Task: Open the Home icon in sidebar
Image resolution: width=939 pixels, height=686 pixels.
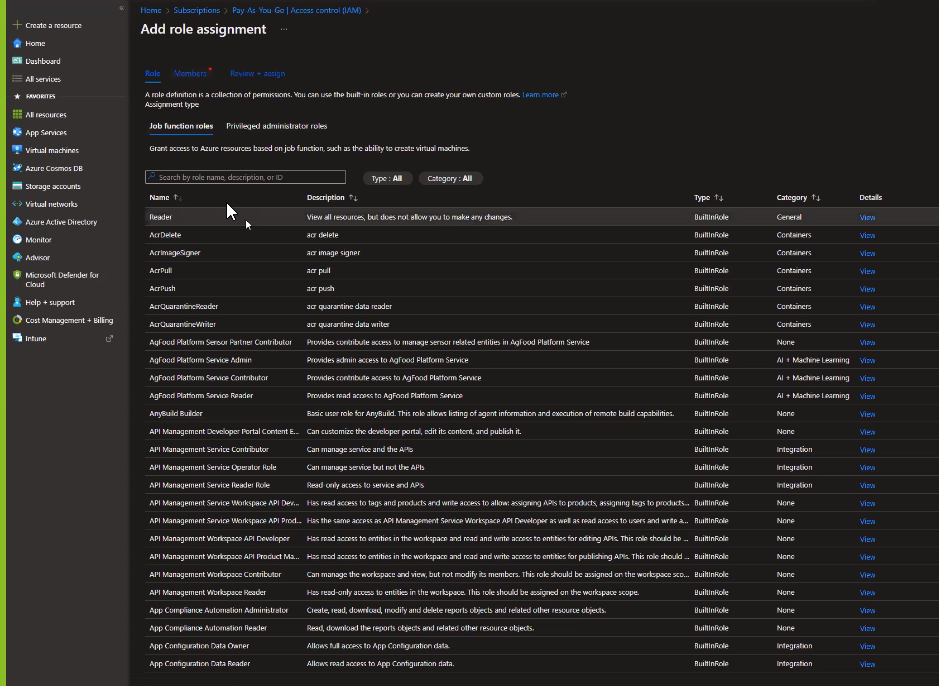Action: click(17, 43)
